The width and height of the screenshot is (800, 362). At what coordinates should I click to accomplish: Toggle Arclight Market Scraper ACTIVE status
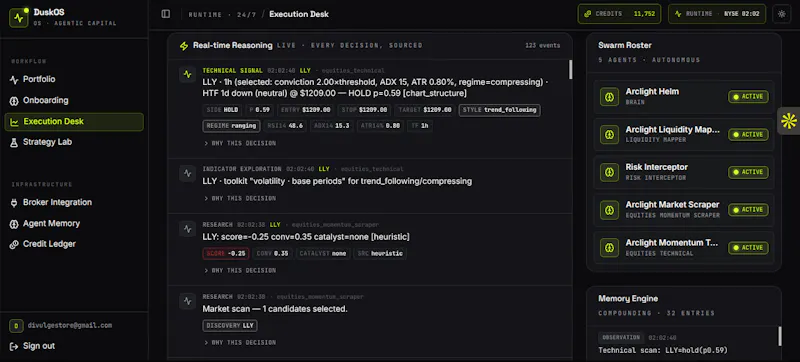pos(748,210)
